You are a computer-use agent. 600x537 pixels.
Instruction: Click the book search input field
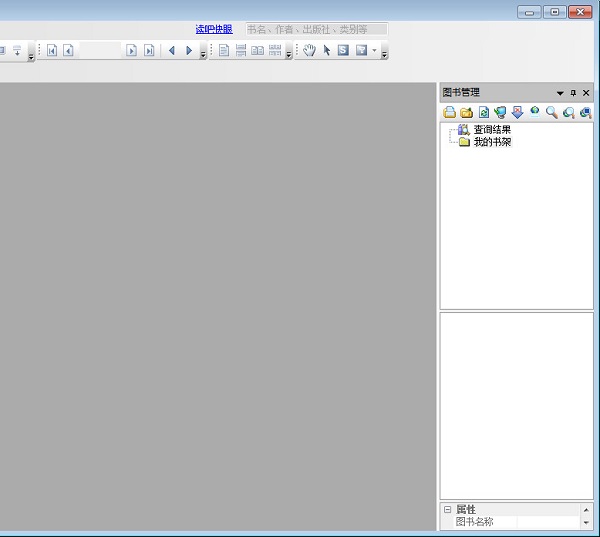point(316,30)
